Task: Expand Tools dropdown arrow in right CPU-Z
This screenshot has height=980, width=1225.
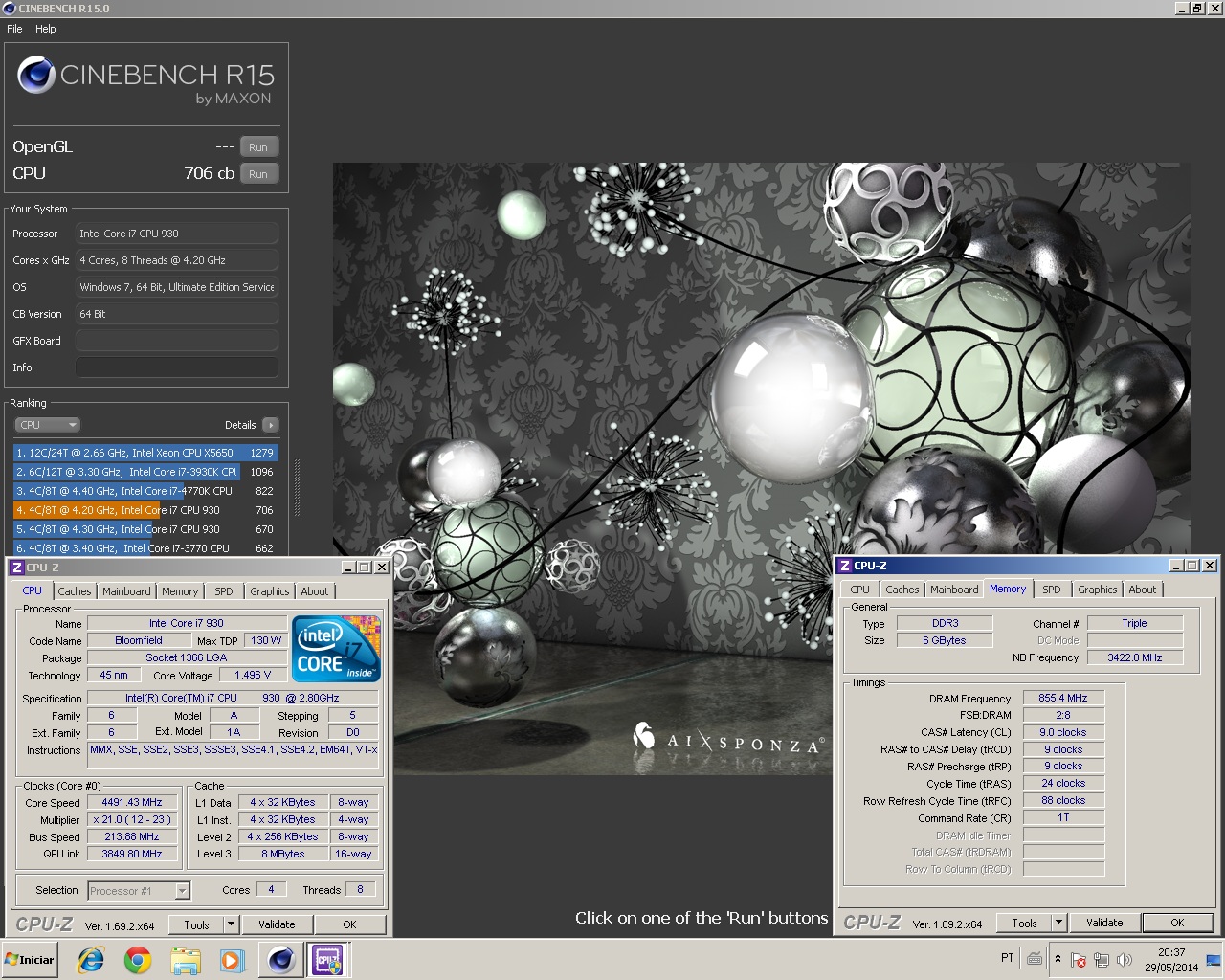Action: click(x=1058, y=923)
